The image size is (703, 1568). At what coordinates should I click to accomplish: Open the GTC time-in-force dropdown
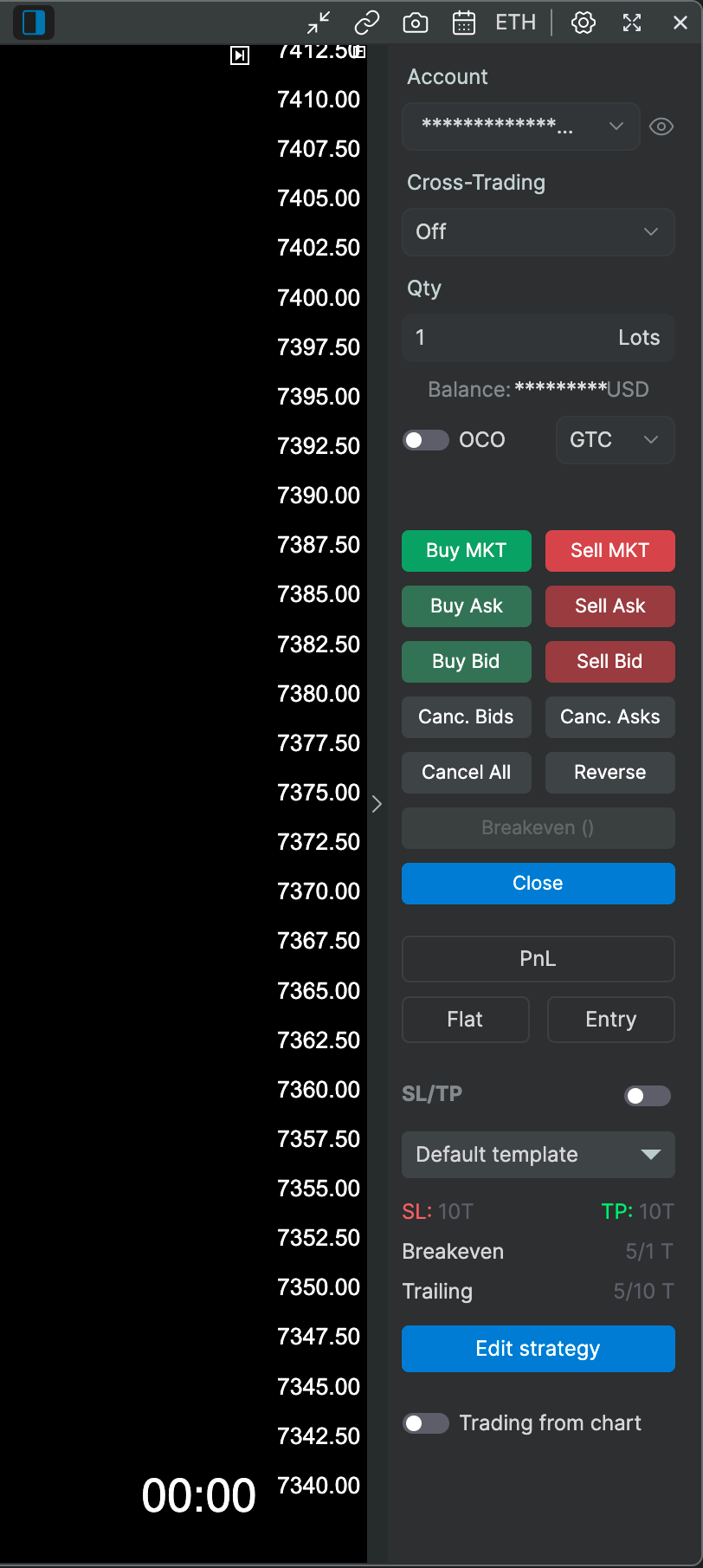point(616,440)
